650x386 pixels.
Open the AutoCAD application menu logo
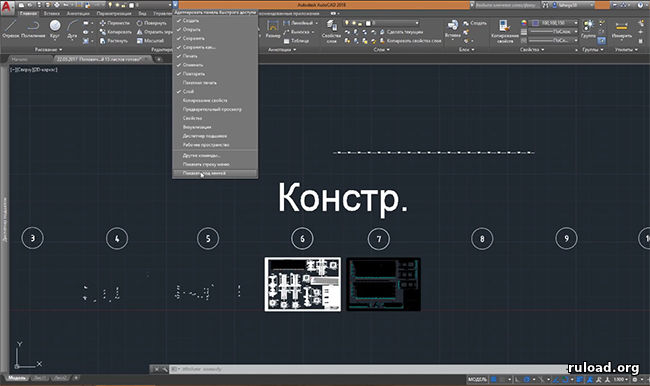7,7
